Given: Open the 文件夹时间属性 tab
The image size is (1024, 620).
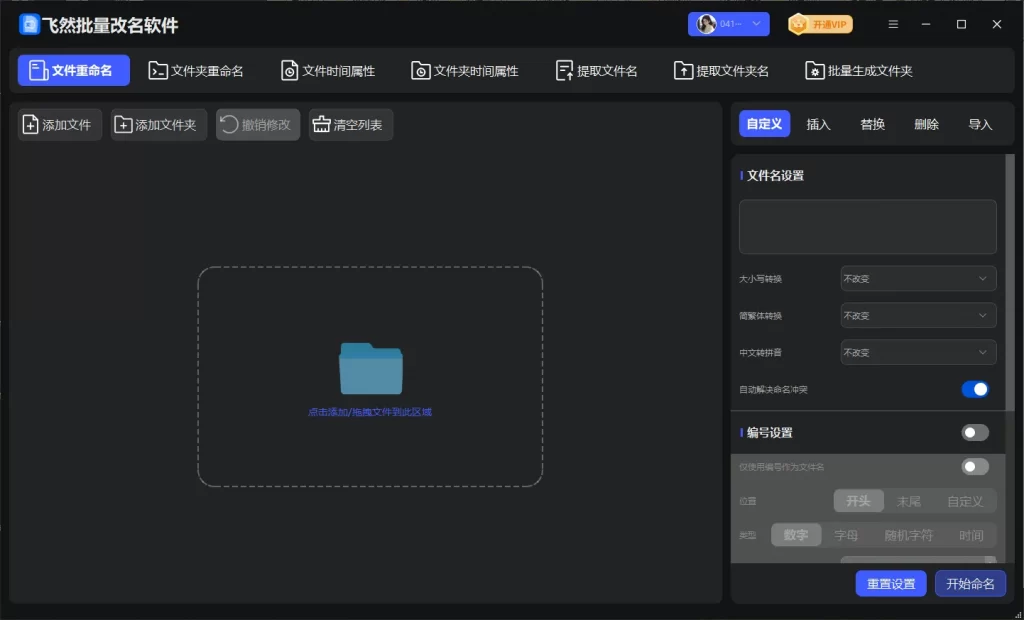Looking at the screenshot, I should pos(465,71).
